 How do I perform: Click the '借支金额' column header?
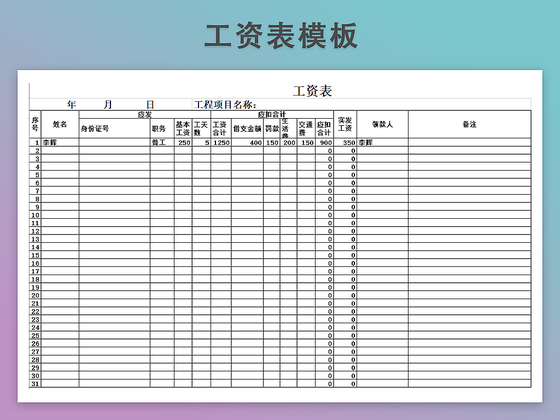click(x=247, y=129)
